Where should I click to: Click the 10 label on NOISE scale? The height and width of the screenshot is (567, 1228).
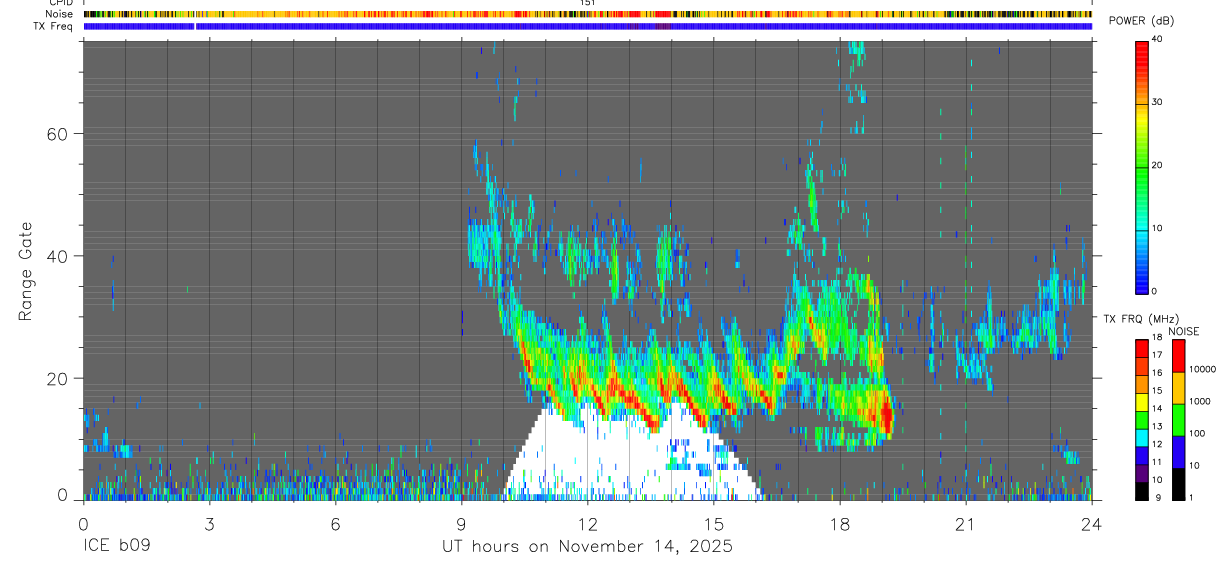[x=1194, y=465]
